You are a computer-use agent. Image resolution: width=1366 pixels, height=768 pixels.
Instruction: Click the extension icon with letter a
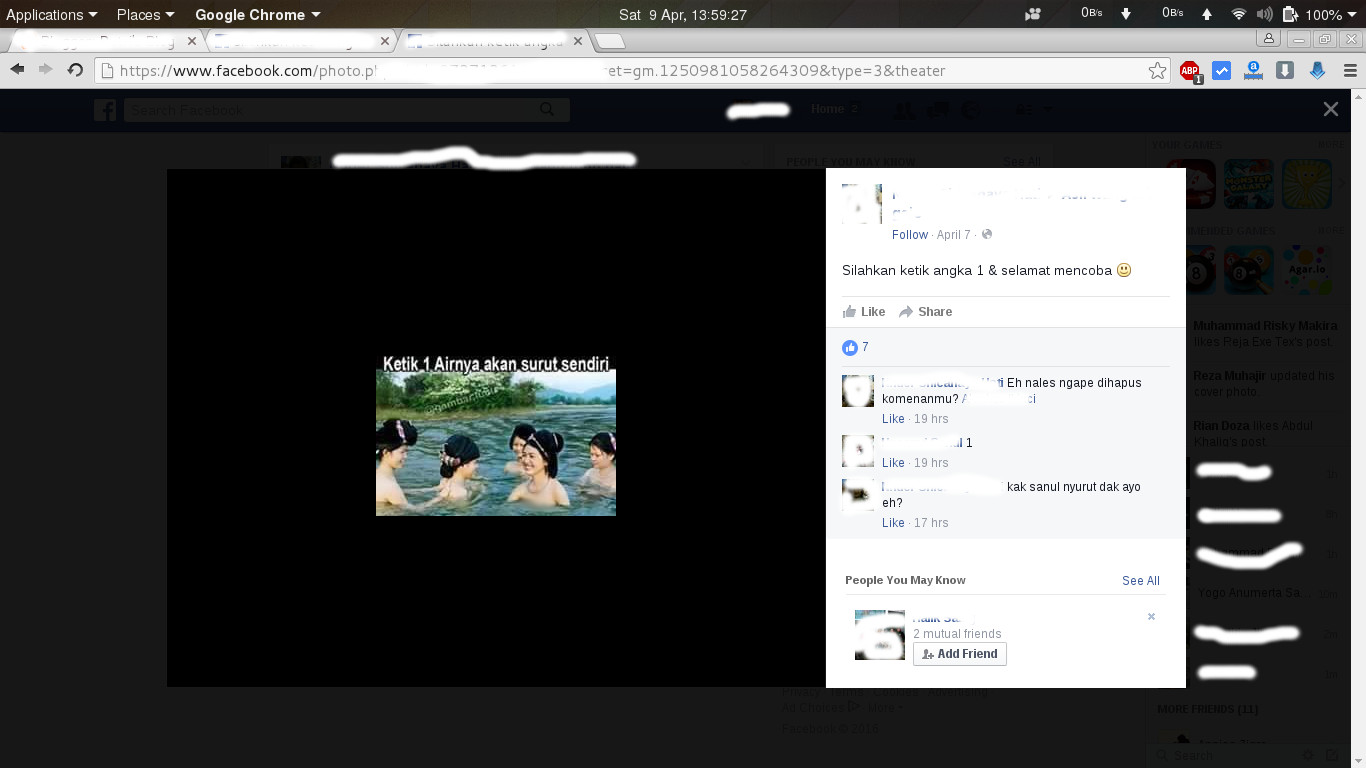pyautogui.click(x=1253, y=70)
